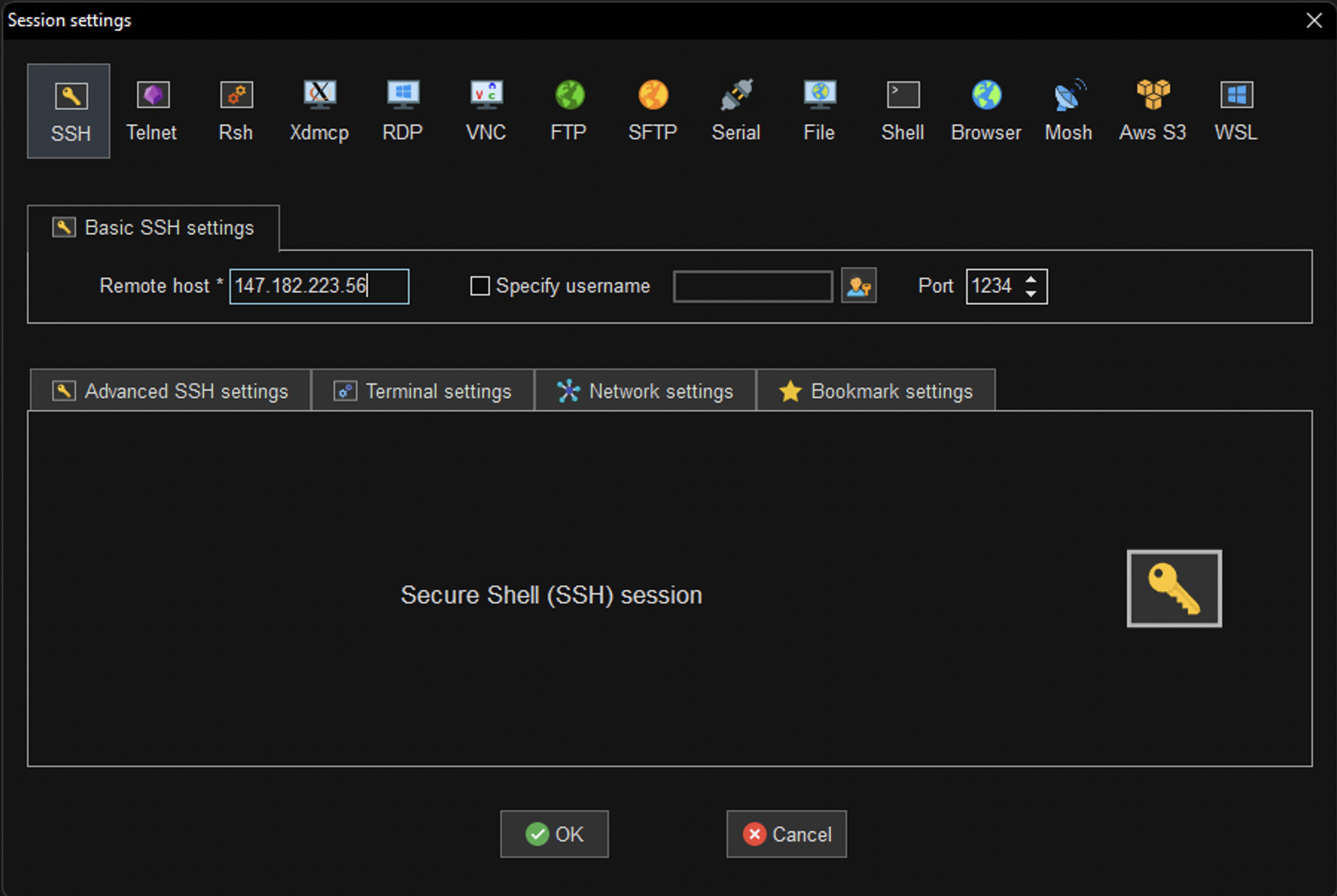Switch to the Bookmark settings tab
This screenshot has width=1337, height=896.
tap(876, 391)
